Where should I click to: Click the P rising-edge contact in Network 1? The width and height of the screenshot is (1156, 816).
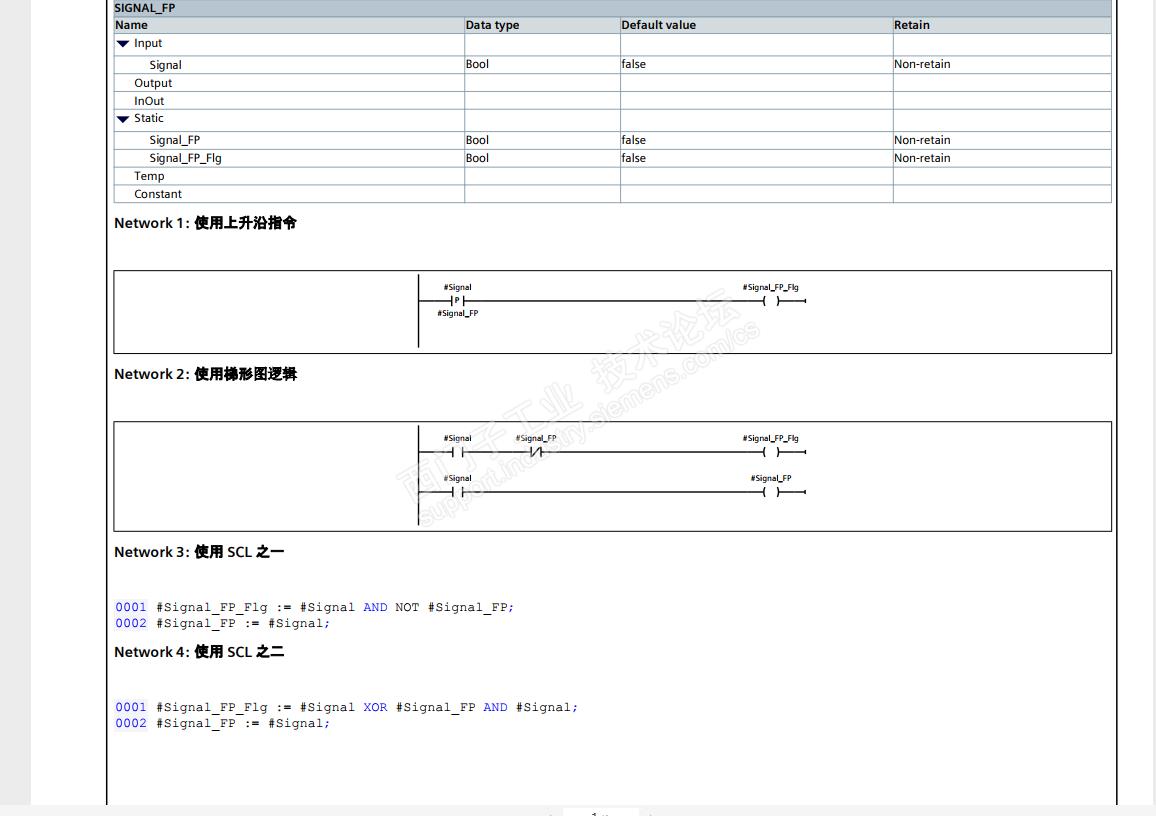pyautogui.click(x=457, y=301)
